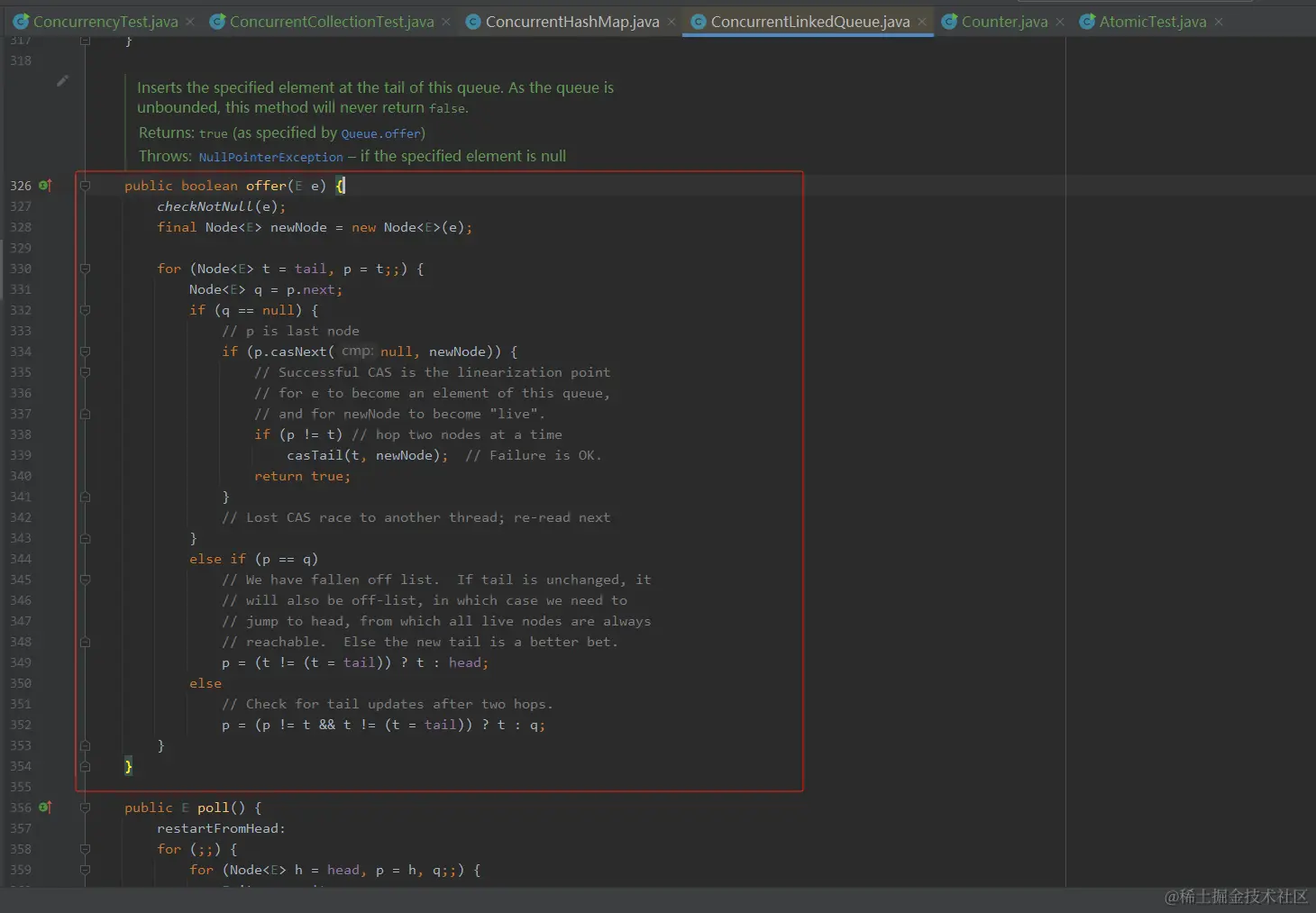Click '// Check for tail updates' comment
This screenshot has width=1316, height=913.
[388, 704]
